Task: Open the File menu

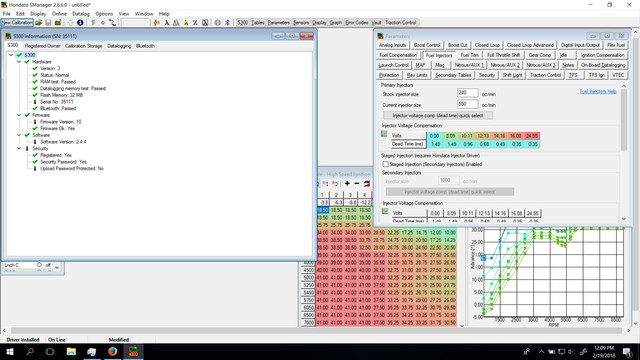Action: 7,13
